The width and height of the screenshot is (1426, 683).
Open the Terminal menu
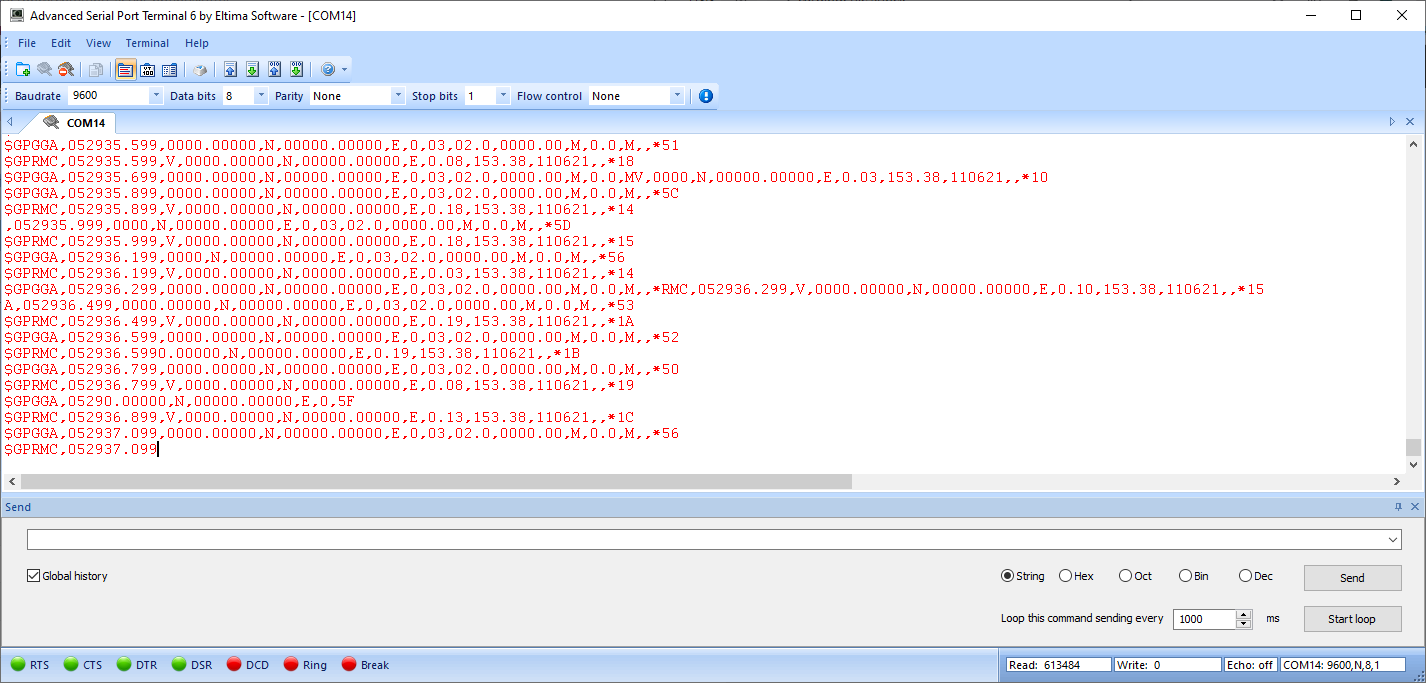click(147, 43)
